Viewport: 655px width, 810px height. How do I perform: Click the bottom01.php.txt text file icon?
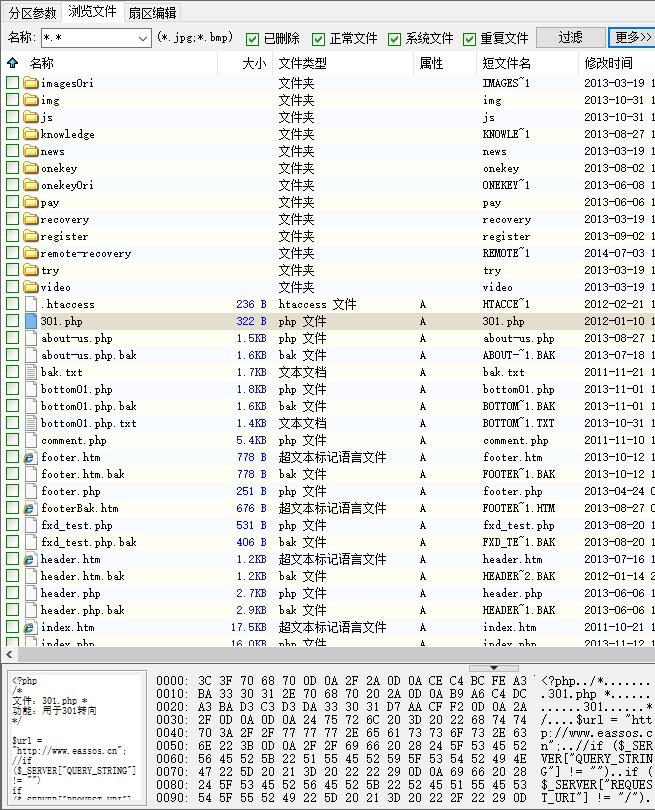coord(31,423)
